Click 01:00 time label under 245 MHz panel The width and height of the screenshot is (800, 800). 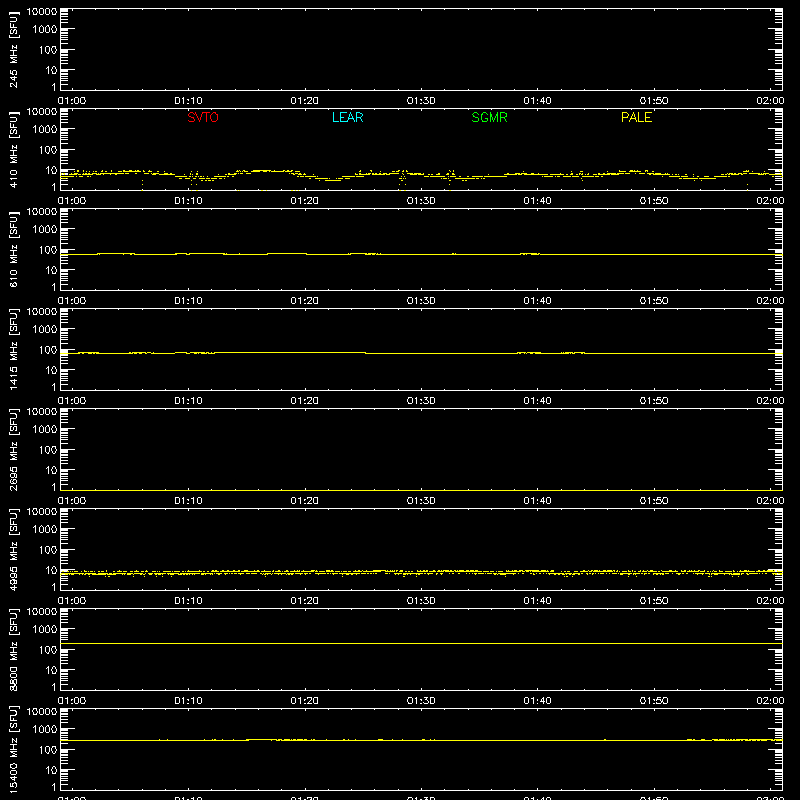coord(72,101)
